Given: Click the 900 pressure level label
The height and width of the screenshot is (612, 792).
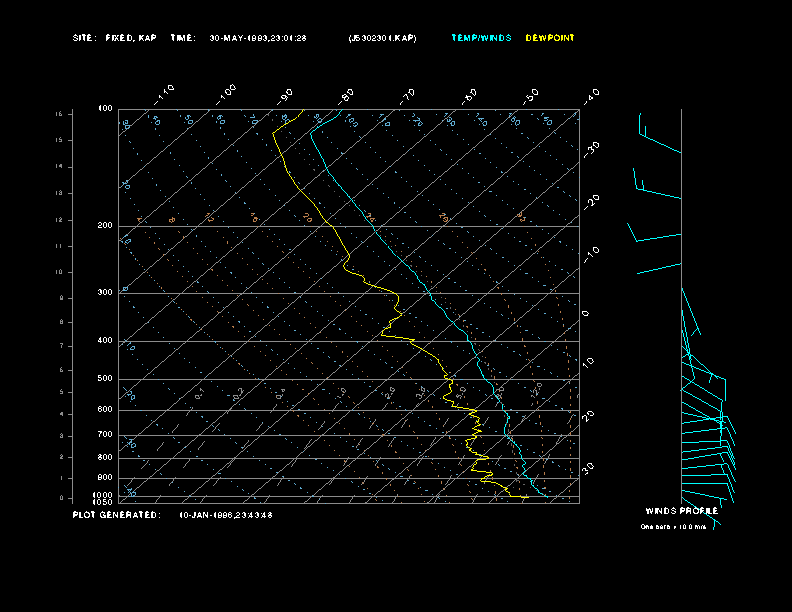Looking at the screenshot, I should click(x=105, y=478).
